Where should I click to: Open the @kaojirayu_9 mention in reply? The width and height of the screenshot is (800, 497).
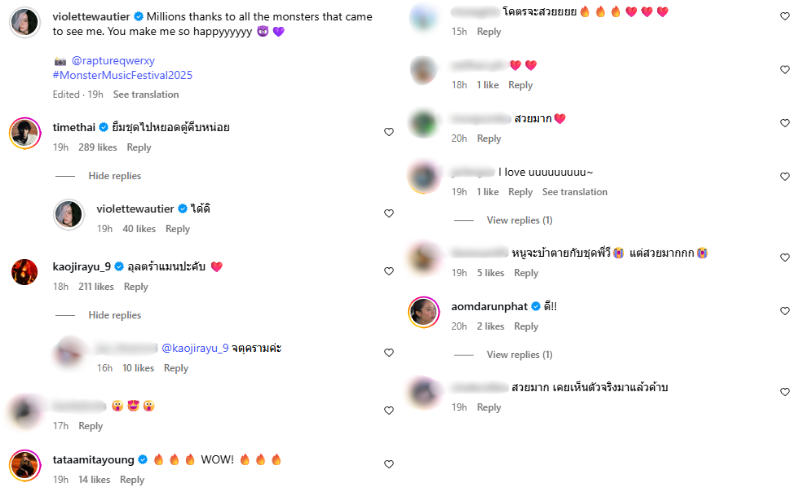click(195, 348)
